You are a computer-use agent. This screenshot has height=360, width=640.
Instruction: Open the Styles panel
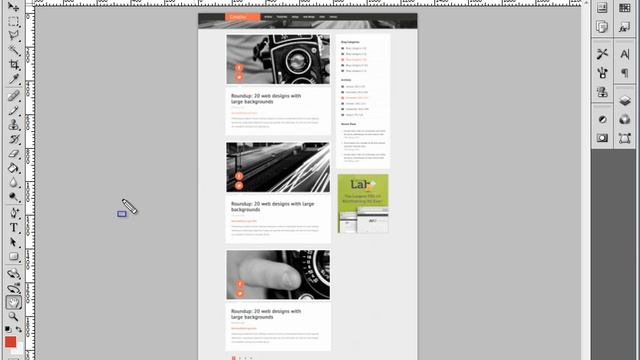624,27
